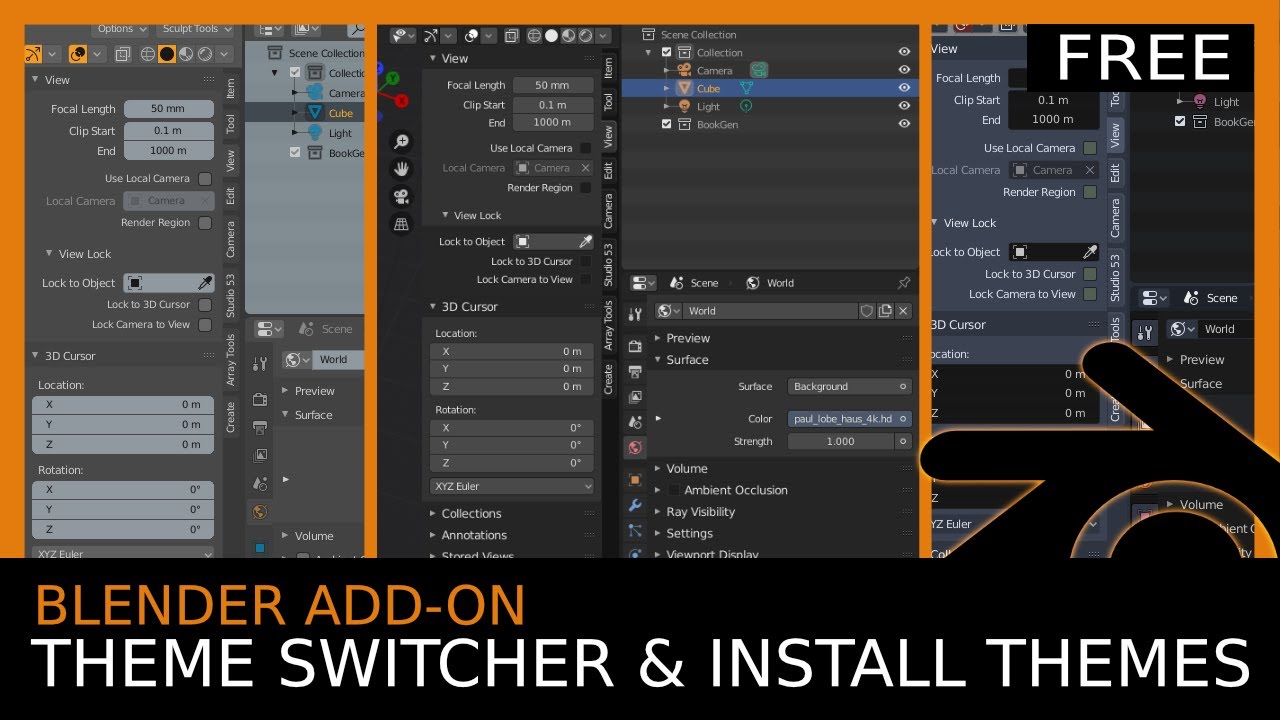1280x720 pixels.
Task: Open Output properties tab icon in dark-theme editor
Action: (x=635, y=371)
